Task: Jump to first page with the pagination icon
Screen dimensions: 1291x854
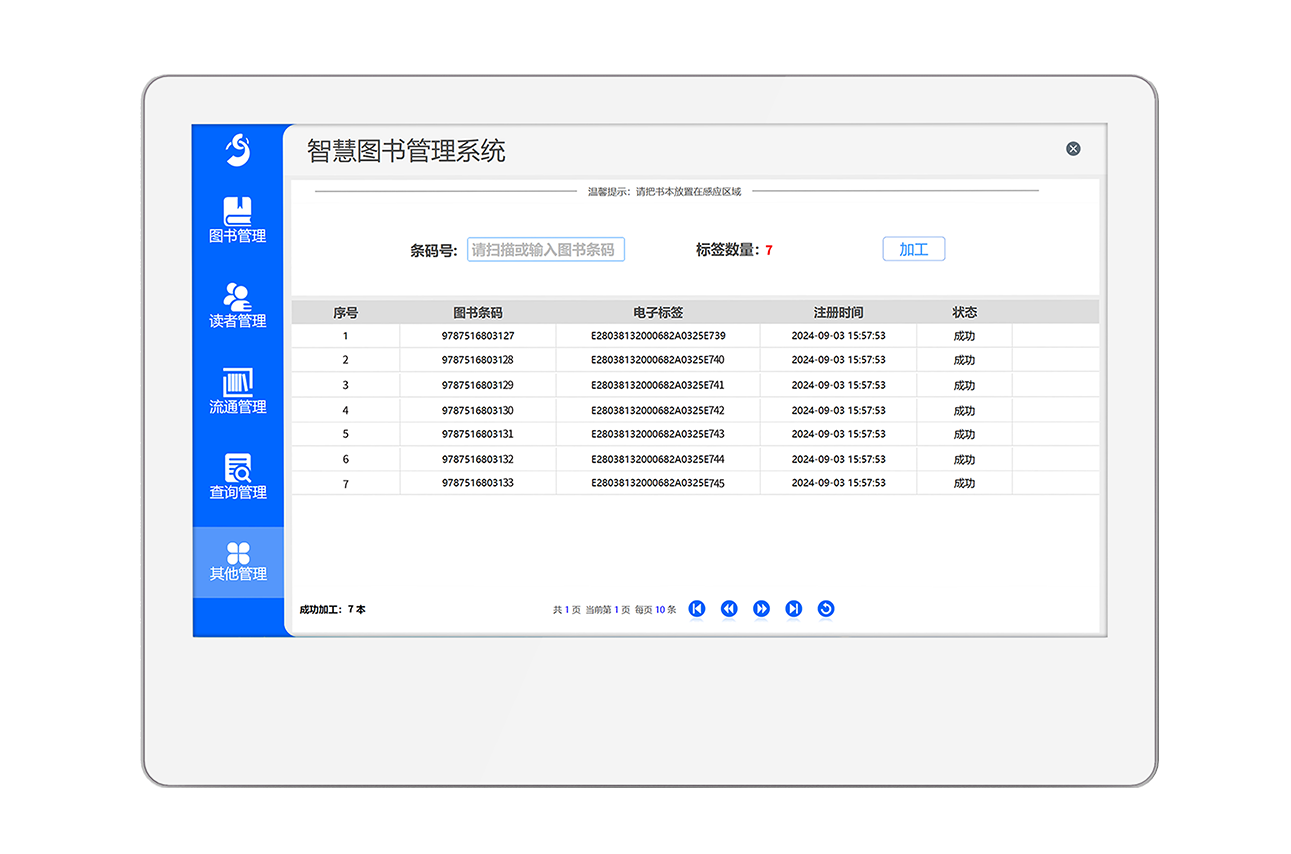Action: (697, 608)
